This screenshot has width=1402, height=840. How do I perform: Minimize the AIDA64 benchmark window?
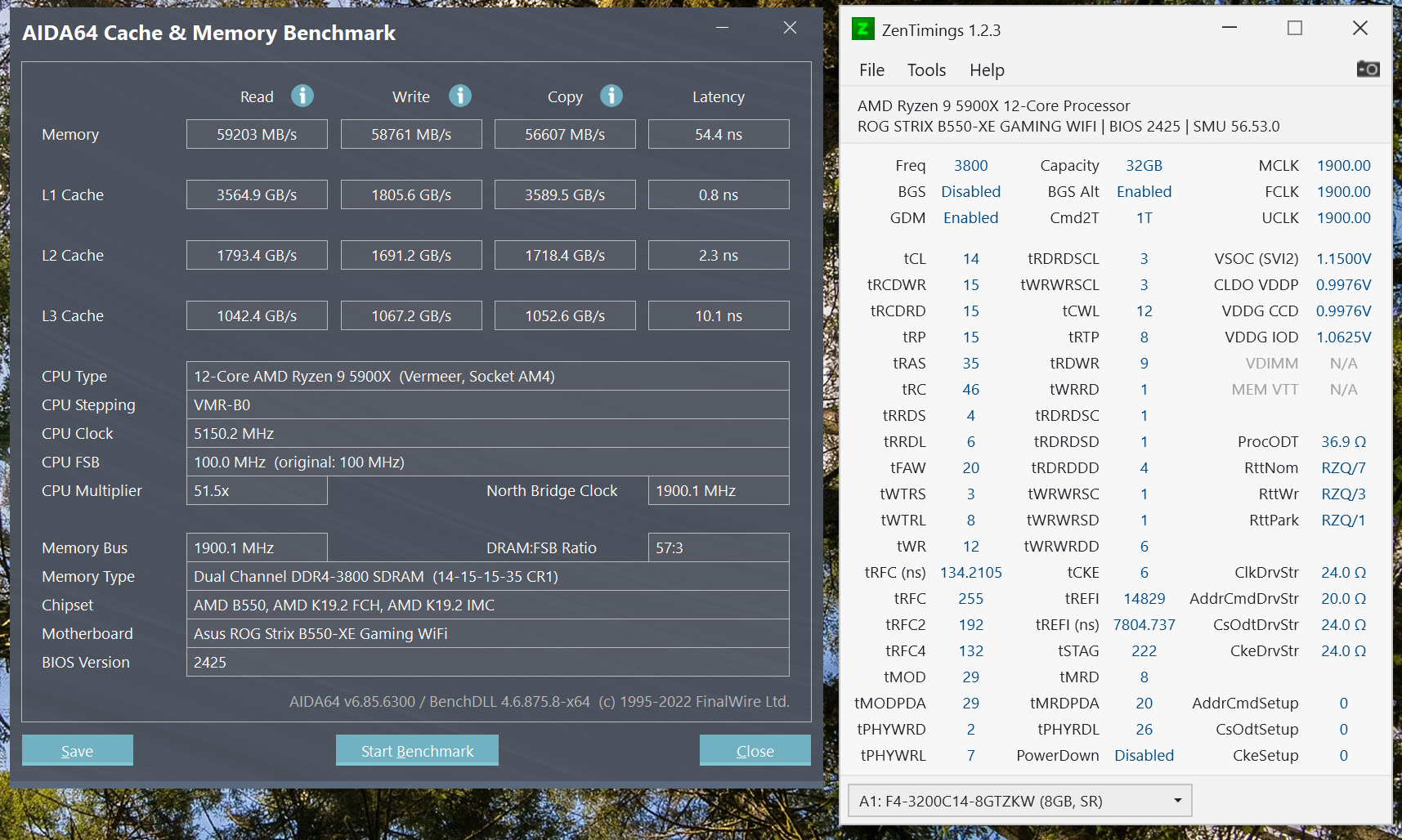[722, 28]
